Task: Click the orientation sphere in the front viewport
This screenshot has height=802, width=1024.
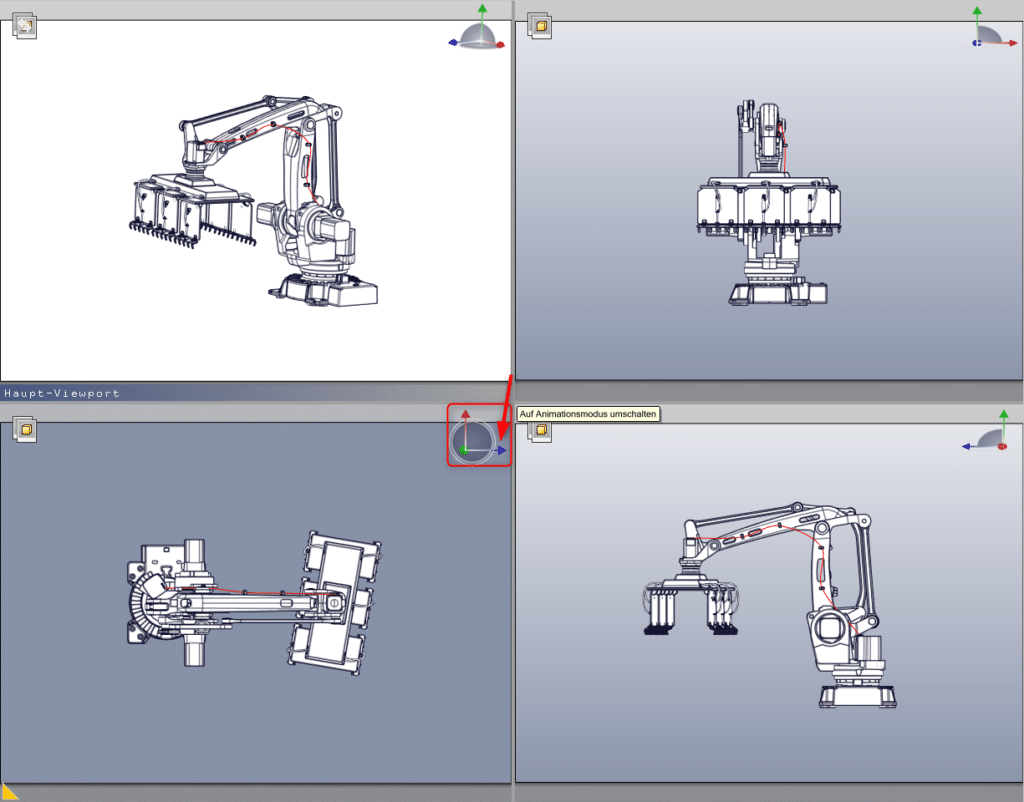Action: 985,35
